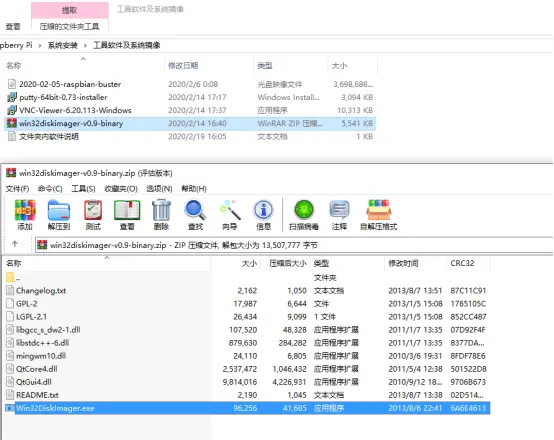
Task: Open the 命令(C) menu
Action: pos(50,189)
